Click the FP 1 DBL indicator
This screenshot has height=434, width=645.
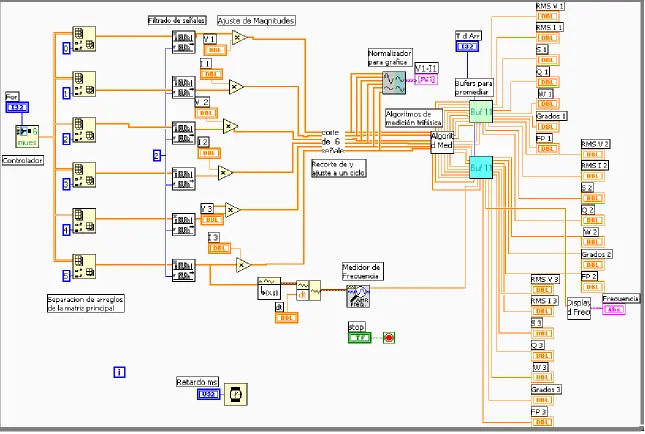click(548, 149)
